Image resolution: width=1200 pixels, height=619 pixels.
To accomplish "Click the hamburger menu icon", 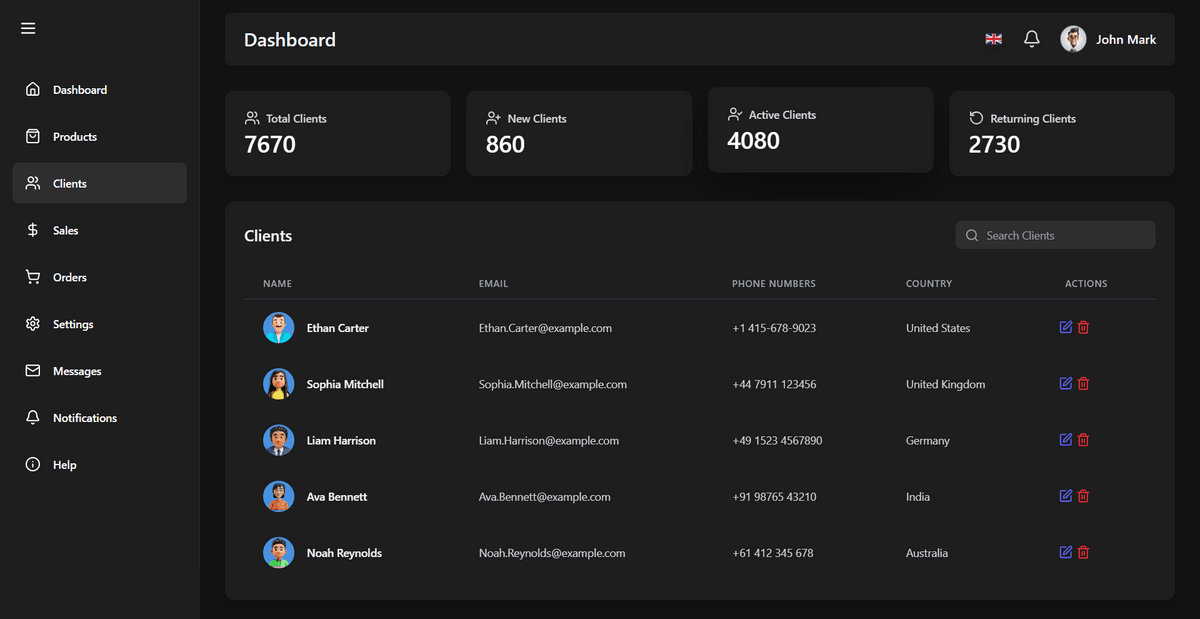I will click(28, 28).
